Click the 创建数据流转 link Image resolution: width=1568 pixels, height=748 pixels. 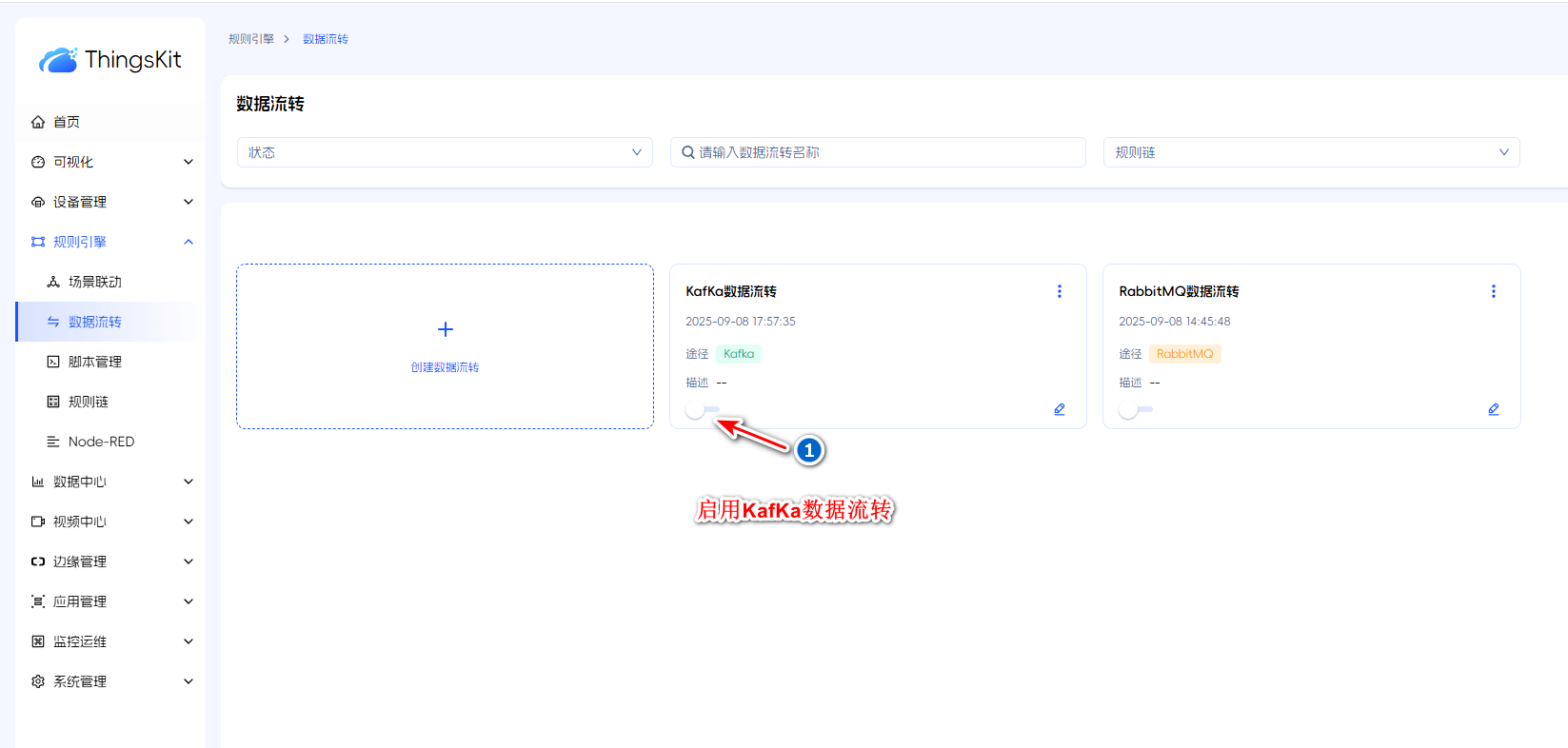445,367
